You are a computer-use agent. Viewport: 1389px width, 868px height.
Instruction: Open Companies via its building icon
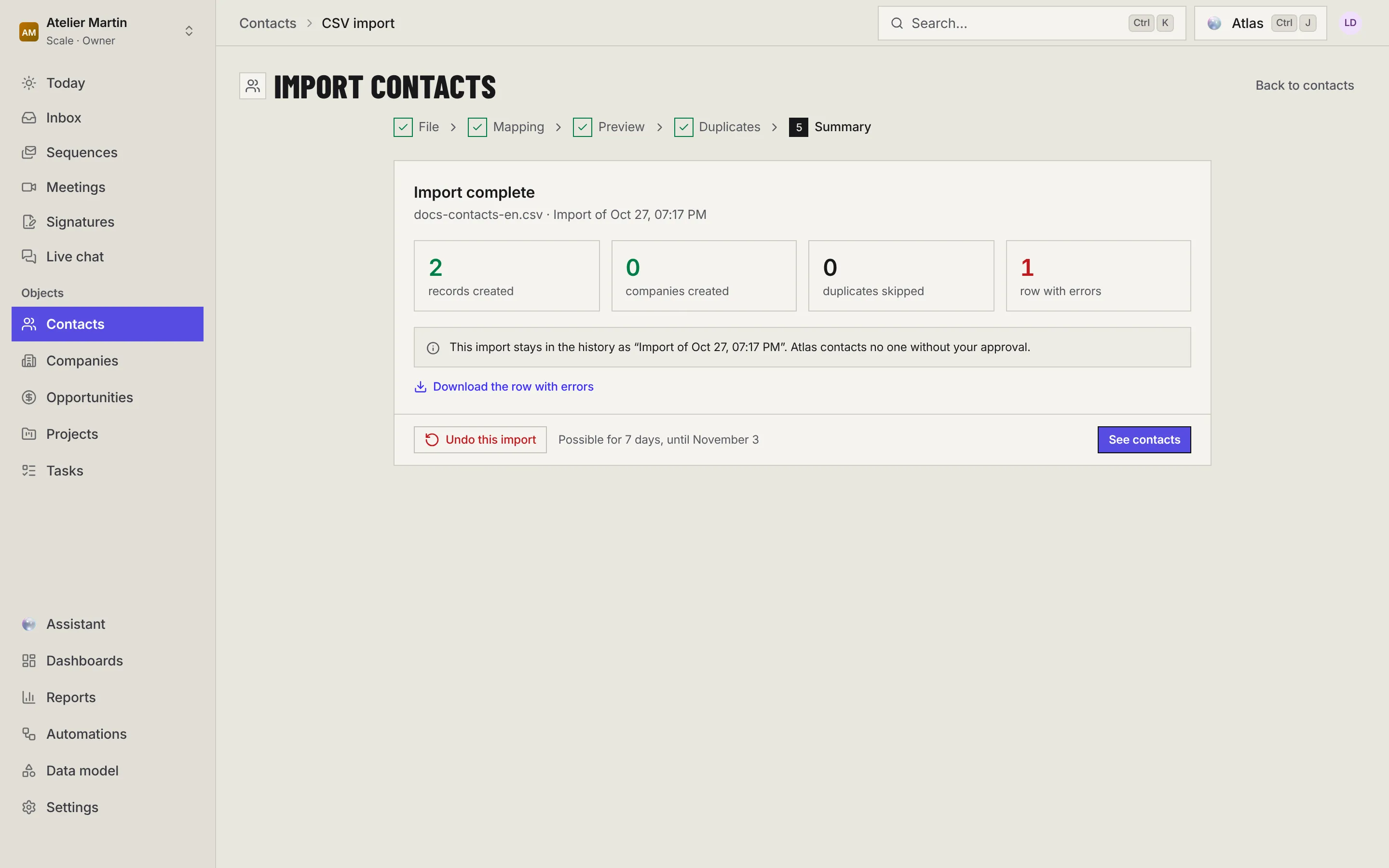click(29, 361)
